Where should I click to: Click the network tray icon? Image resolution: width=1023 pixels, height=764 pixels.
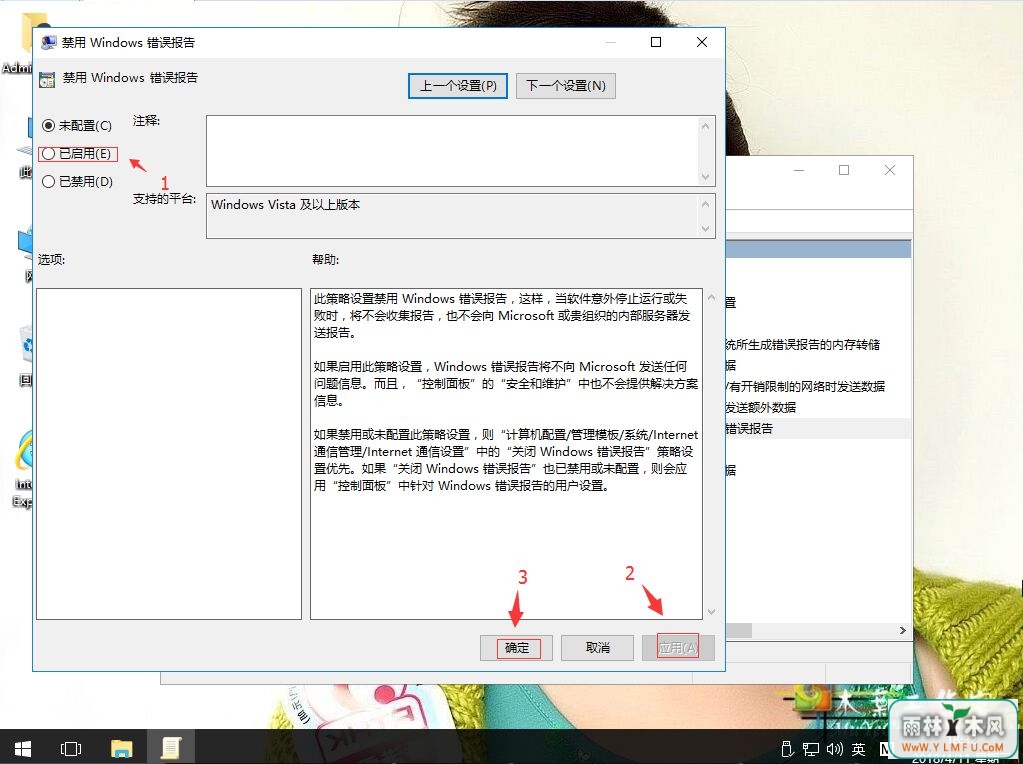(x=811, y=749)
